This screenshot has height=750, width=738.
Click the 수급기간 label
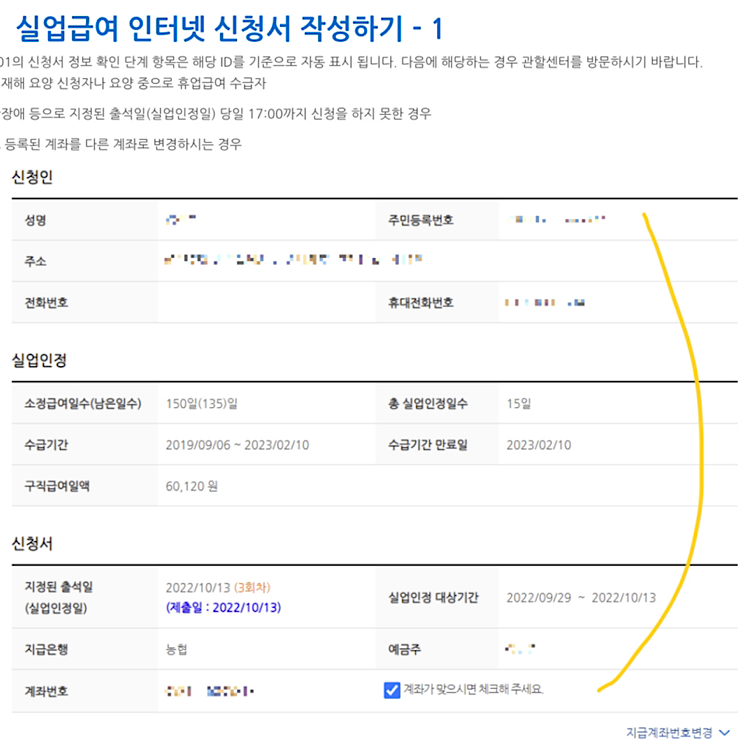click(x=46, y=445)
